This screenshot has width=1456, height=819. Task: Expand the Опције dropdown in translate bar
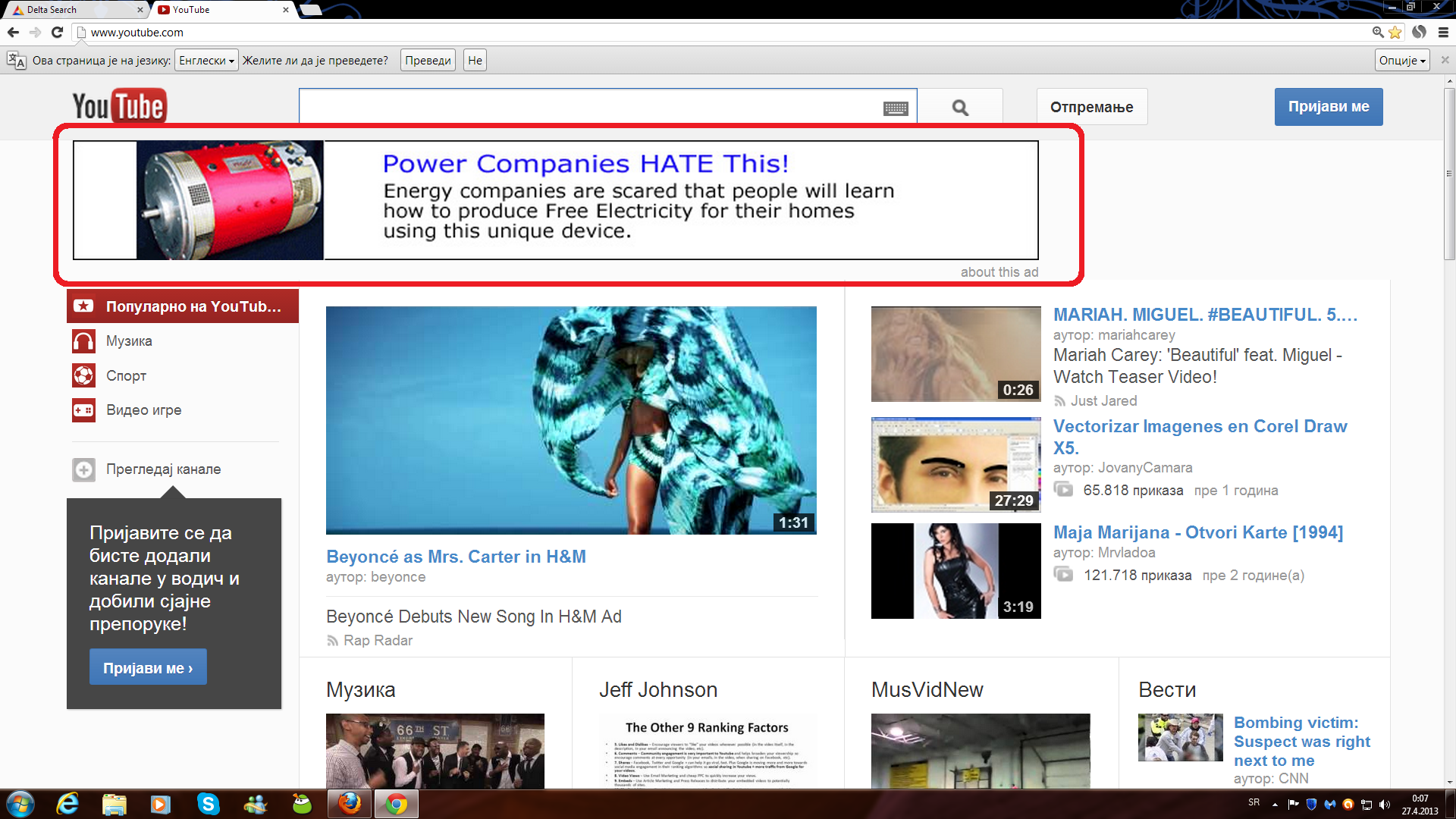point(1402,61)
